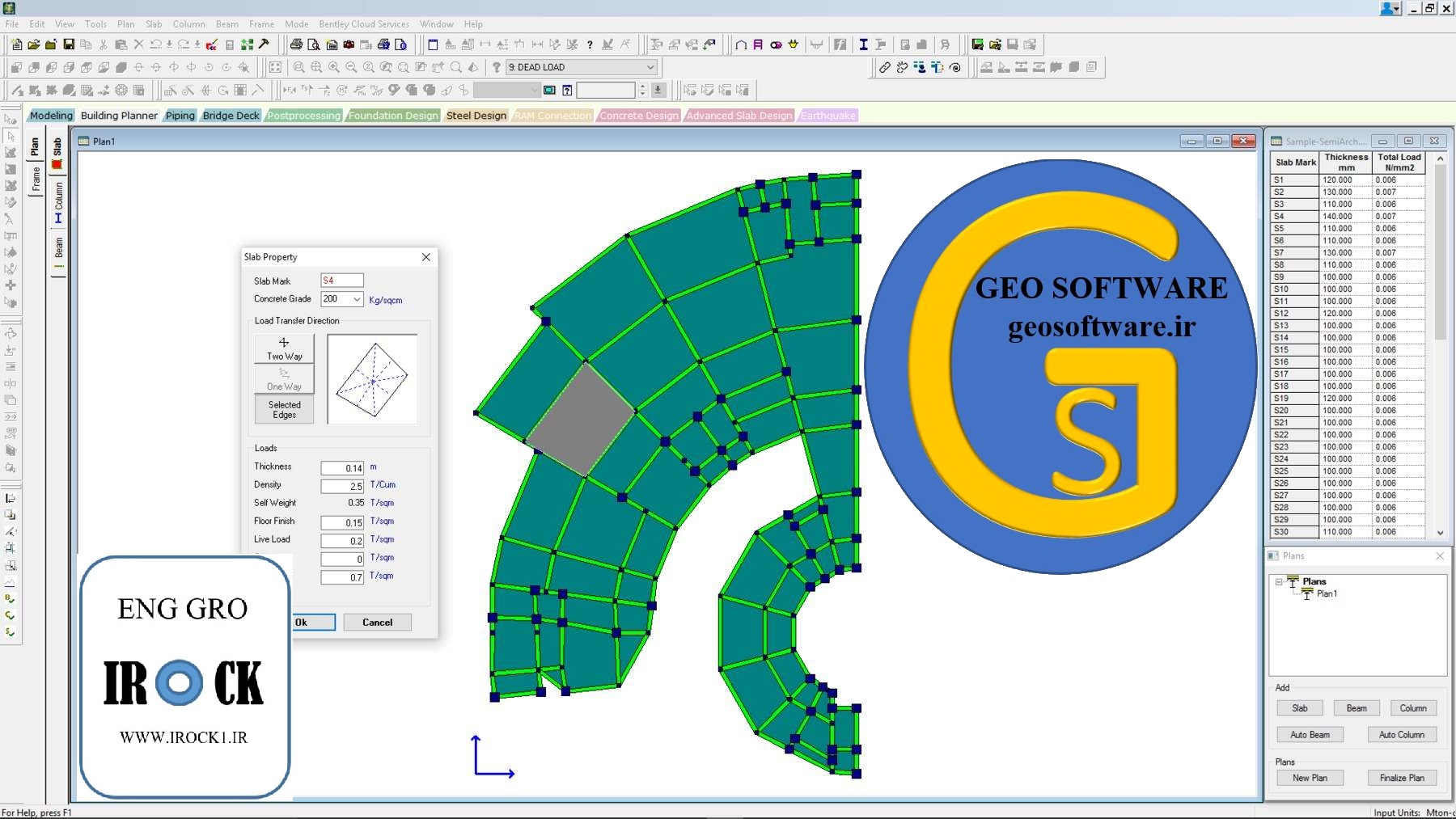Collapse the Plans tree node
Screen dimensions: 1456x819
[1280, 580]
